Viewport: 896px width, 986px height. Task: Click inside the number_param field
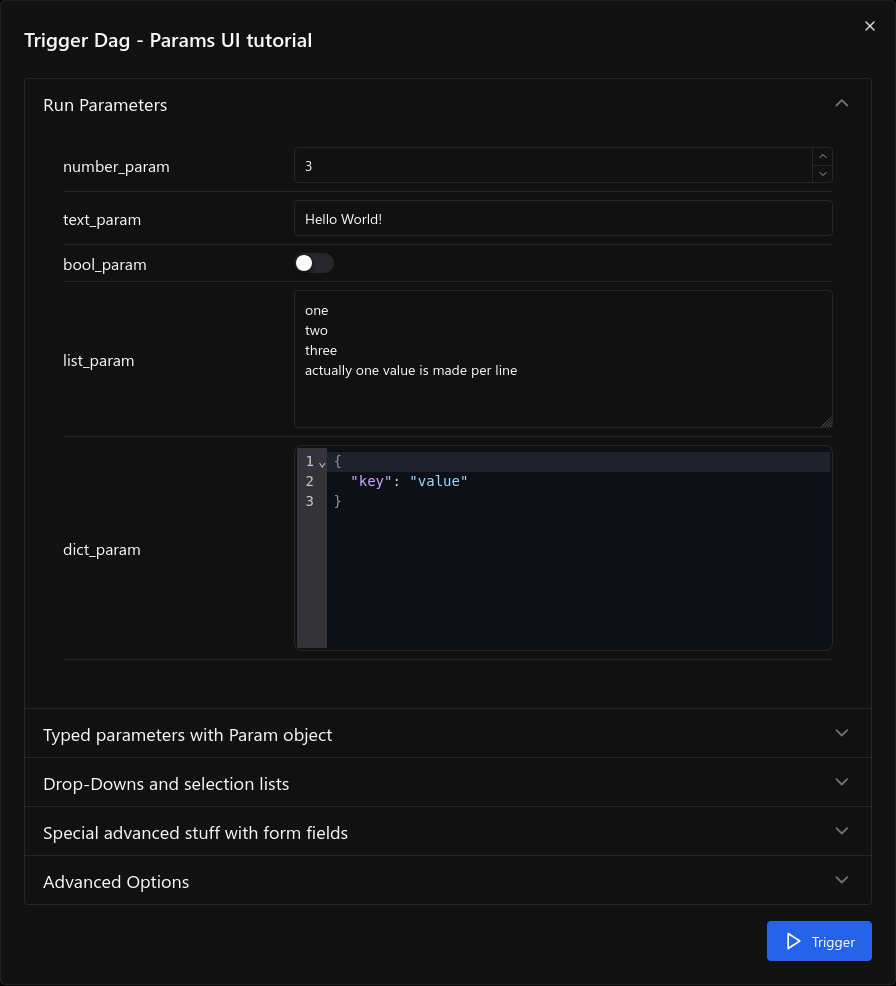pos(550,166)
